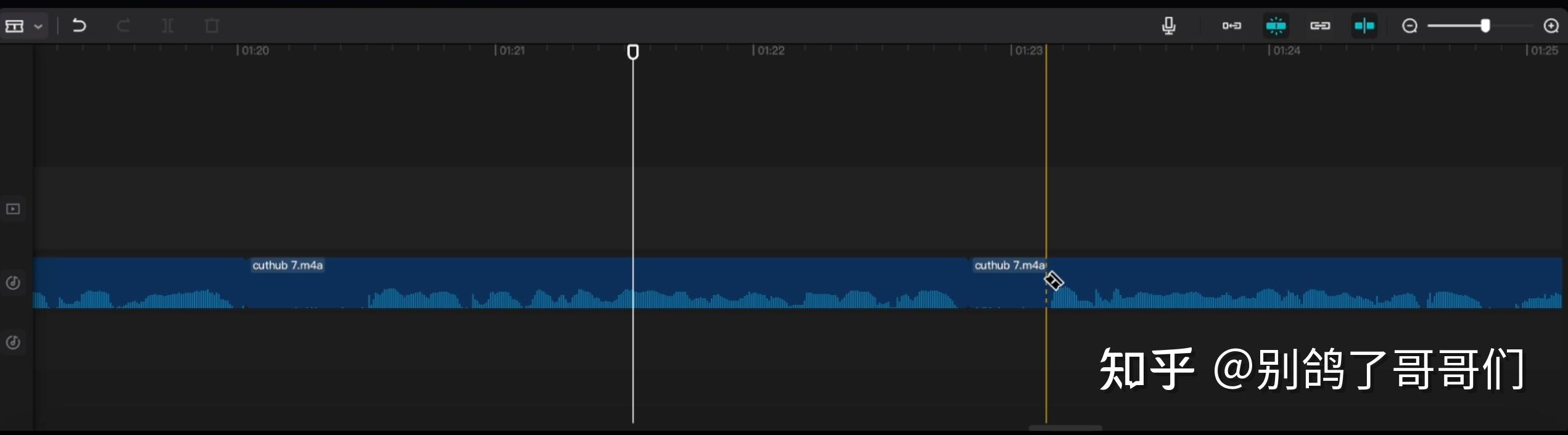The height and width of the screenshot is (435, 1568).
Task: Select the second cuthub 7.m4a audio clip
Action: [1265, 283]
